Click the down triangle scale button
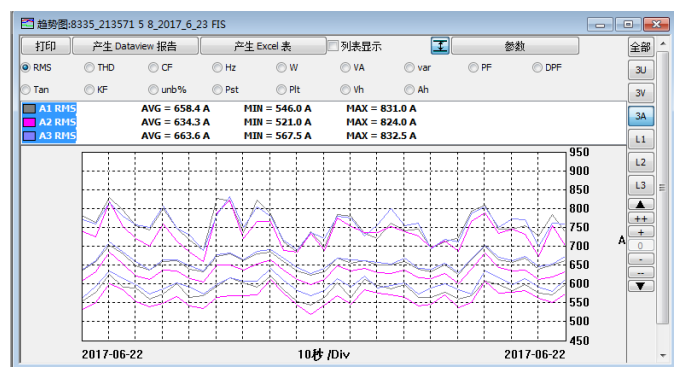This screenshot has height=380, width=685. click(640, 286)
